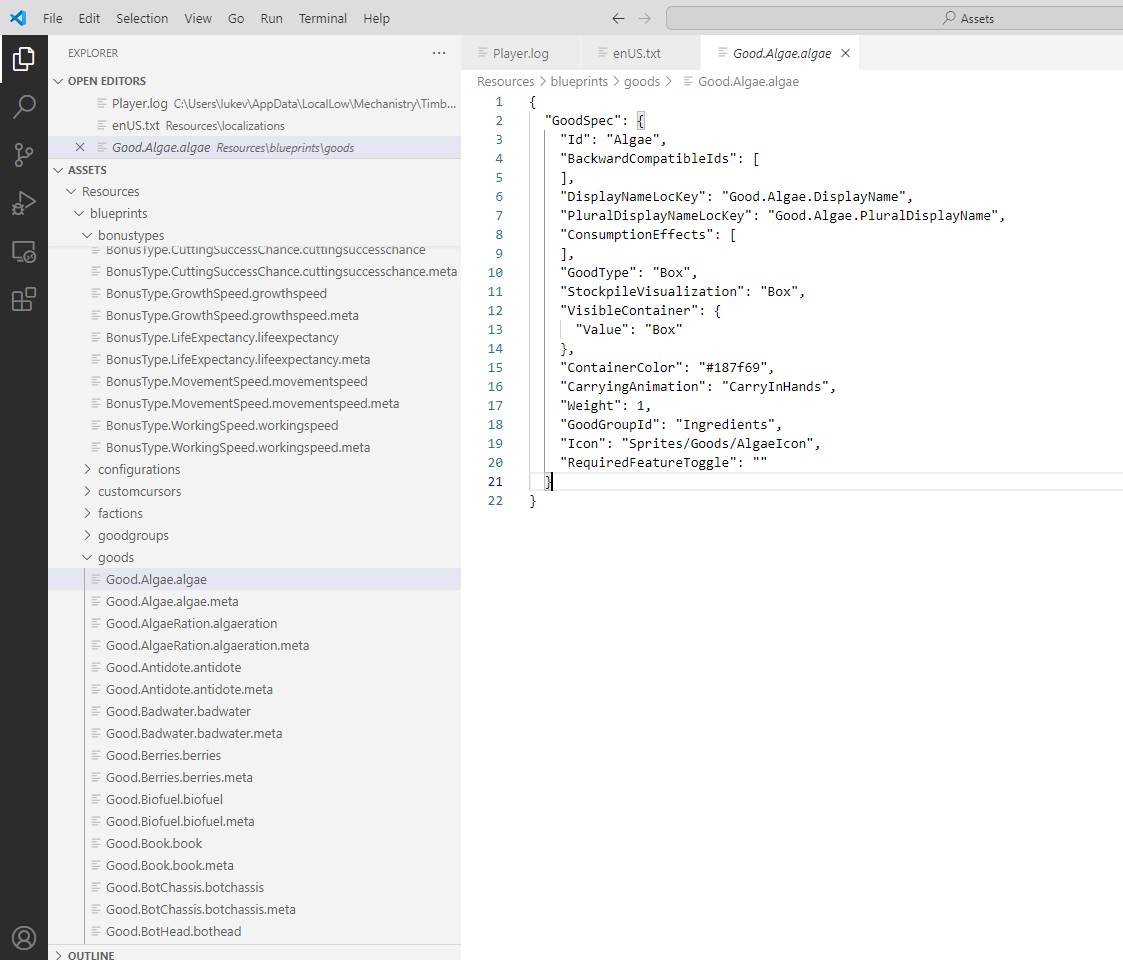Open the Terminal menu
The image size is (1123, 960).
(322, 19)
